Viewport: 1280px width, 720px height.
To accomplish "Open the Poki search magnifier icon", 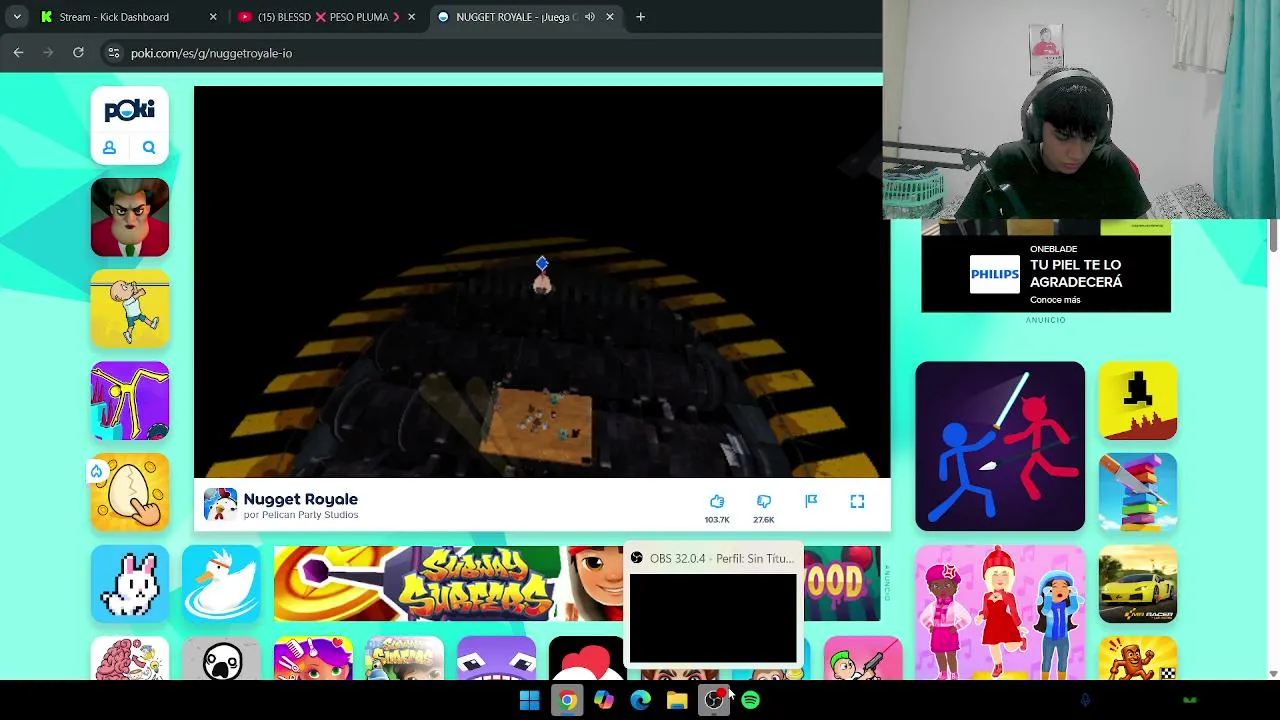I will 149,148.
